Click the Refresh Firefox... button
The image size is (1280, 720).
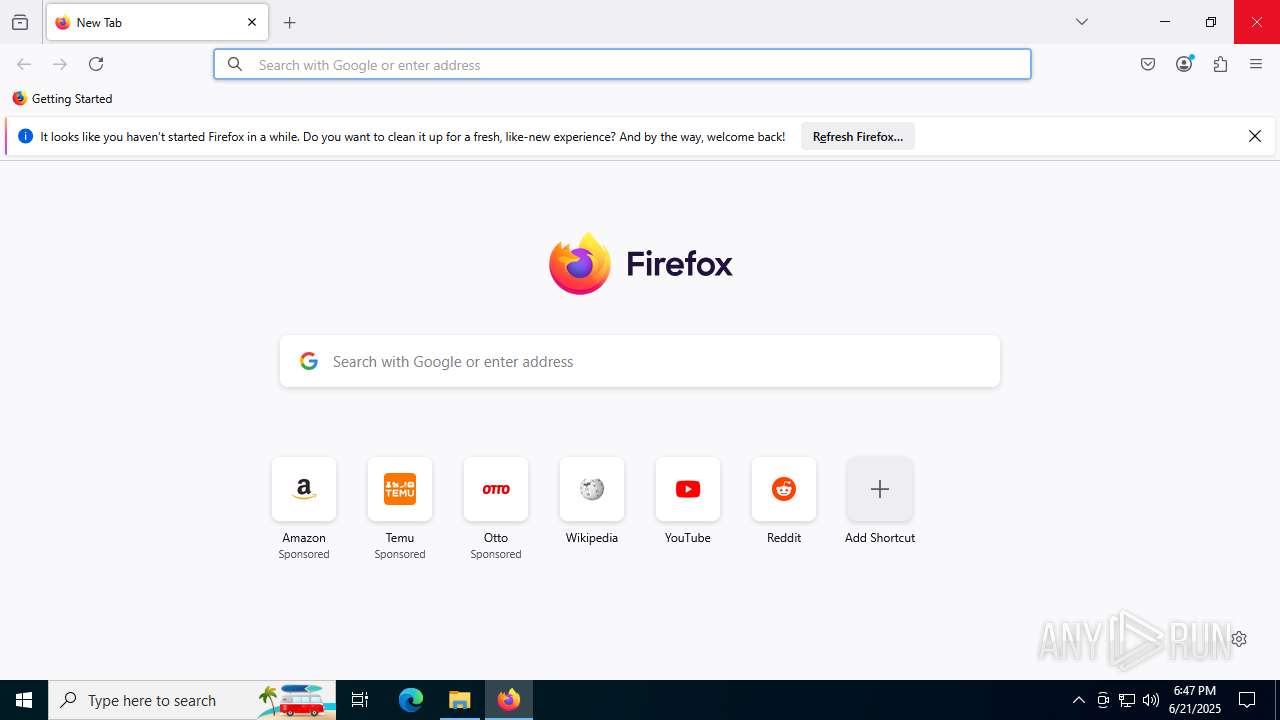pyautogui.click(x=858, y=137)
